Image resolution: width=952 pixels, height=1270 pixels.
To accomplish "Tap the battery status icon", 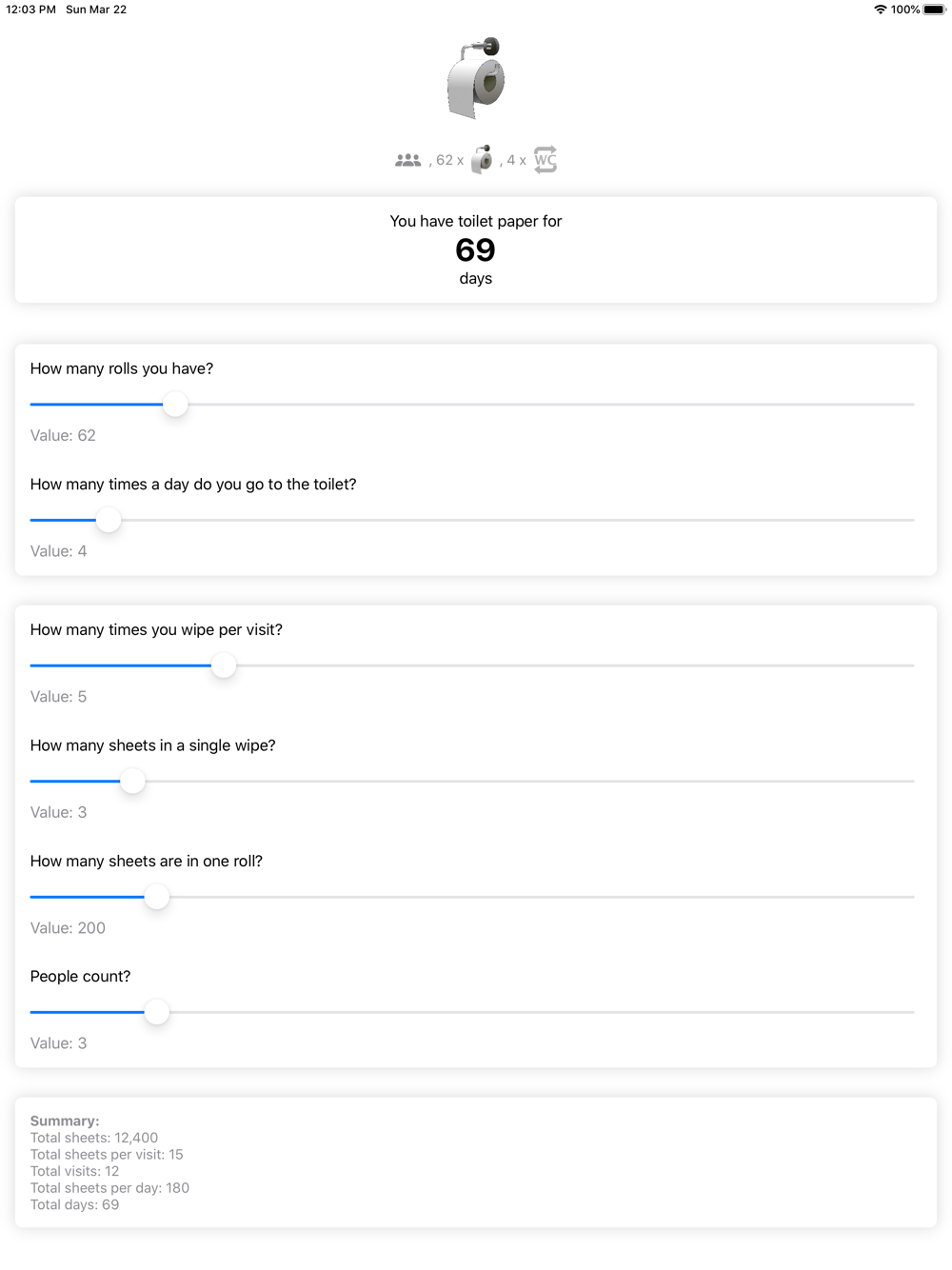I will [x=934, y=10].
